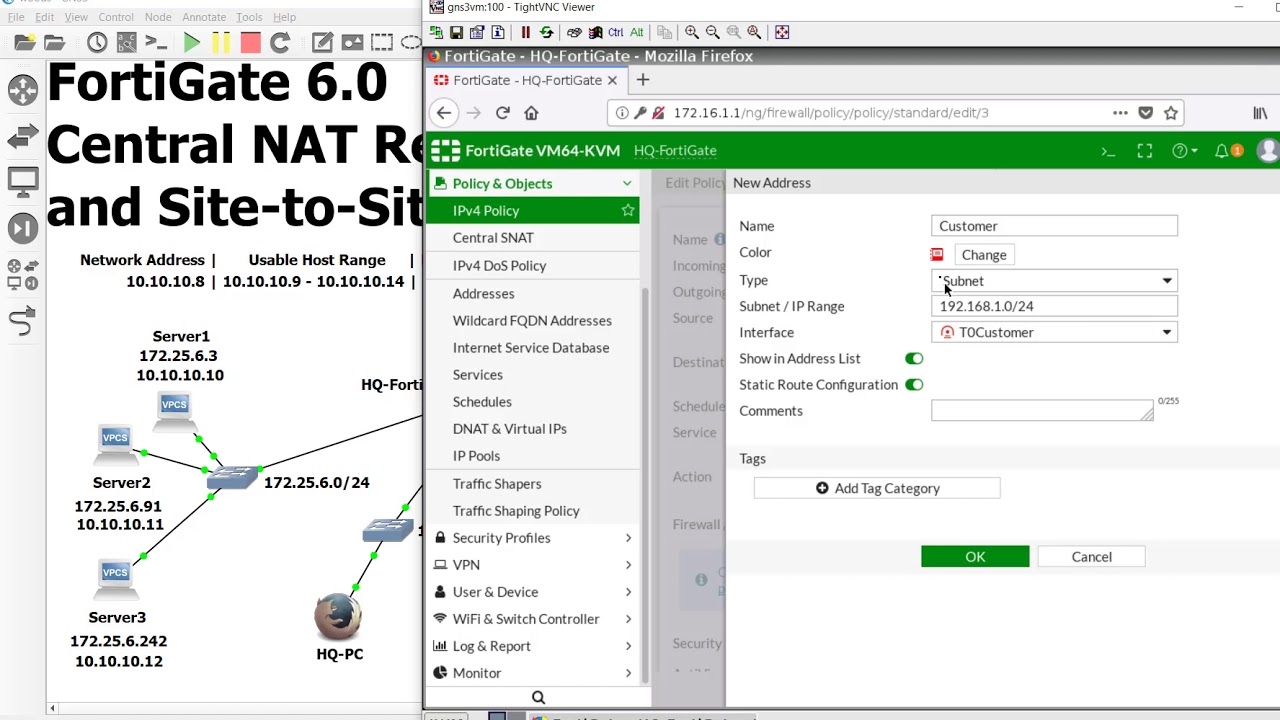This screenshot has height=720, width=1280.
Task: Expand Security Profiles menu
Action: click(533, 538)
